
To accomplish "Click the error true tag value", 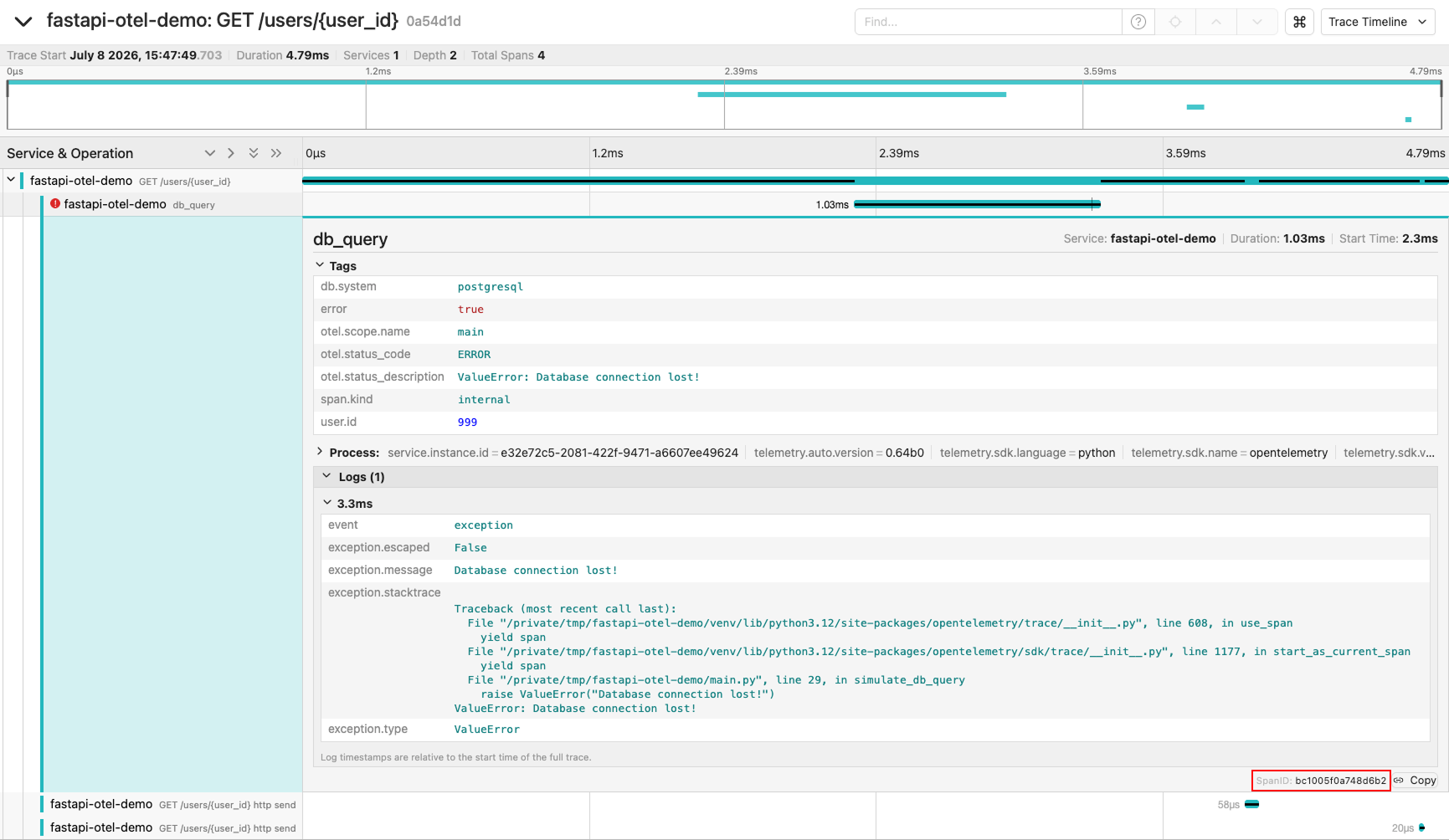I will 470,310.
